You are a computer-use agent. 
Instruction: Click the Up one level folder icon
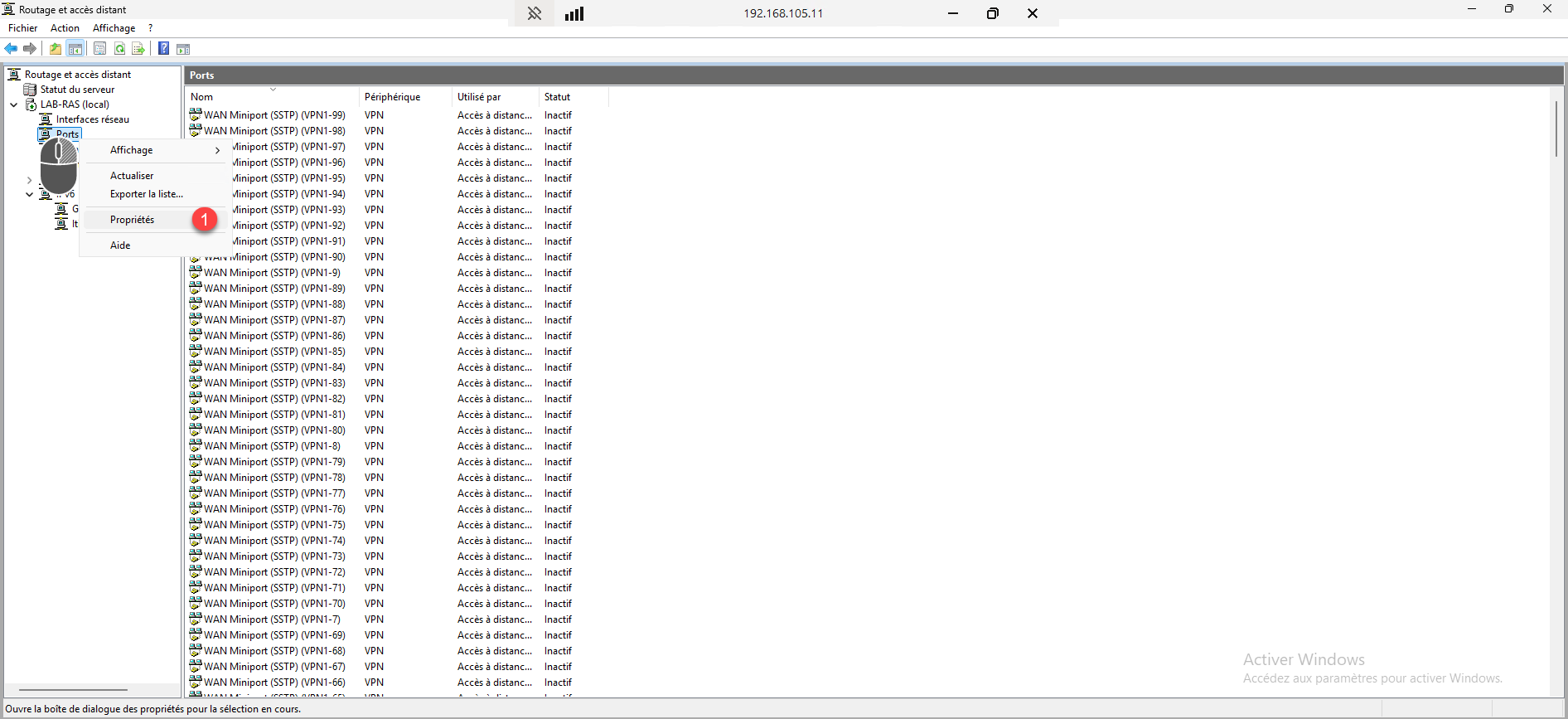(55, 49)
